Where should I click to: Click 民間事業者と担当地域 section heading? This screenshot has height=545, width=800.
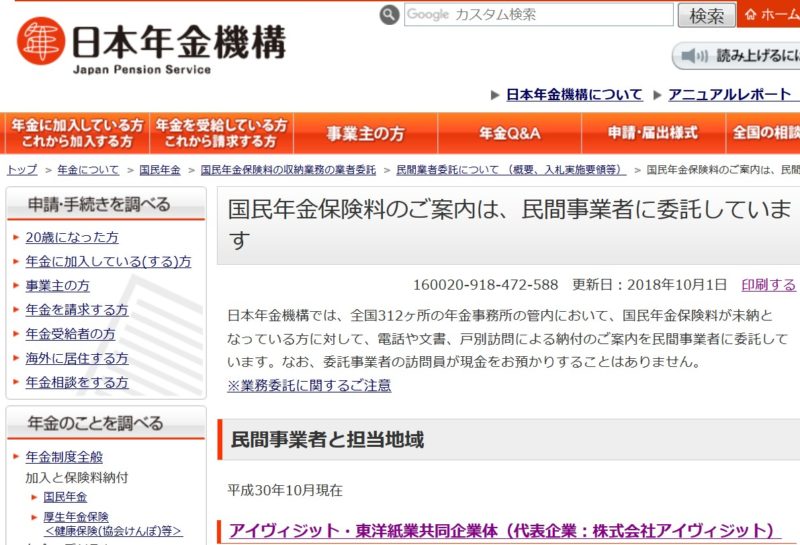[327, 439]
